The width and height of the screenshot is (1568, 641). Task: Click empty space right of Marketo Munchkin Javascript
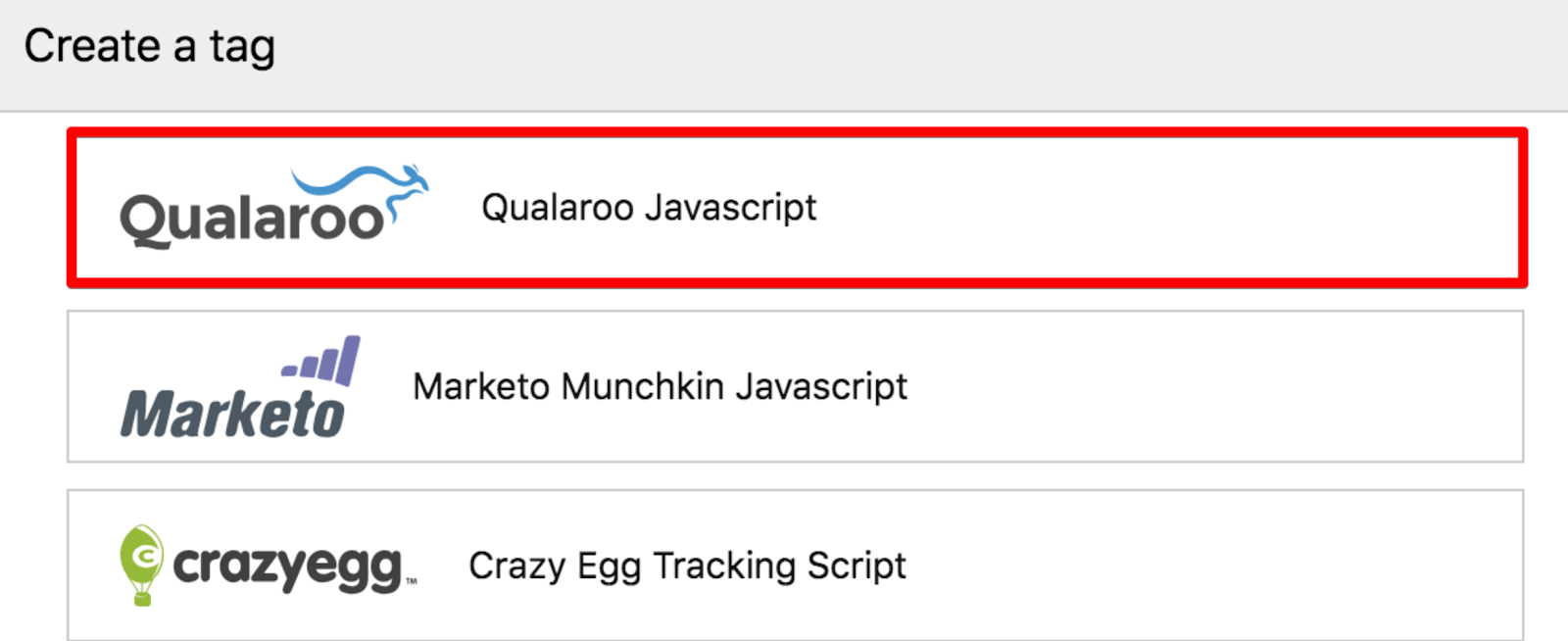click(1215, 386)
